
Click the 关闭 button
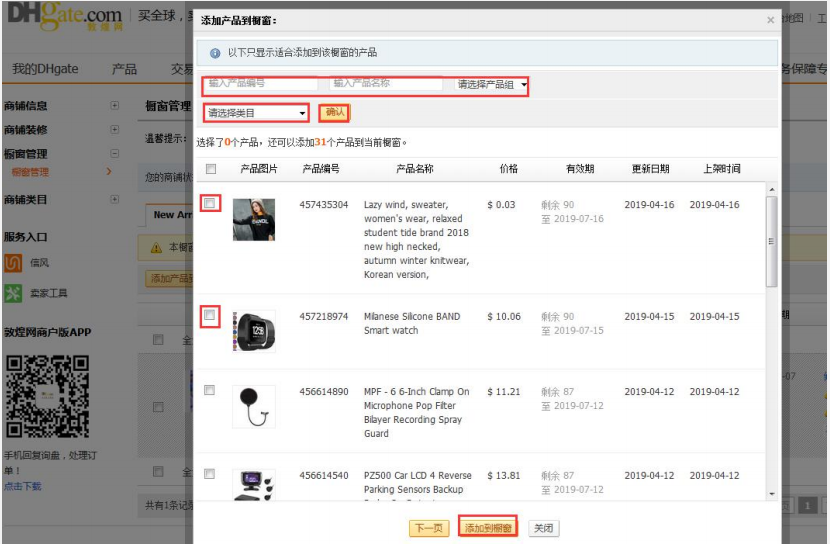tap(544, 528)
